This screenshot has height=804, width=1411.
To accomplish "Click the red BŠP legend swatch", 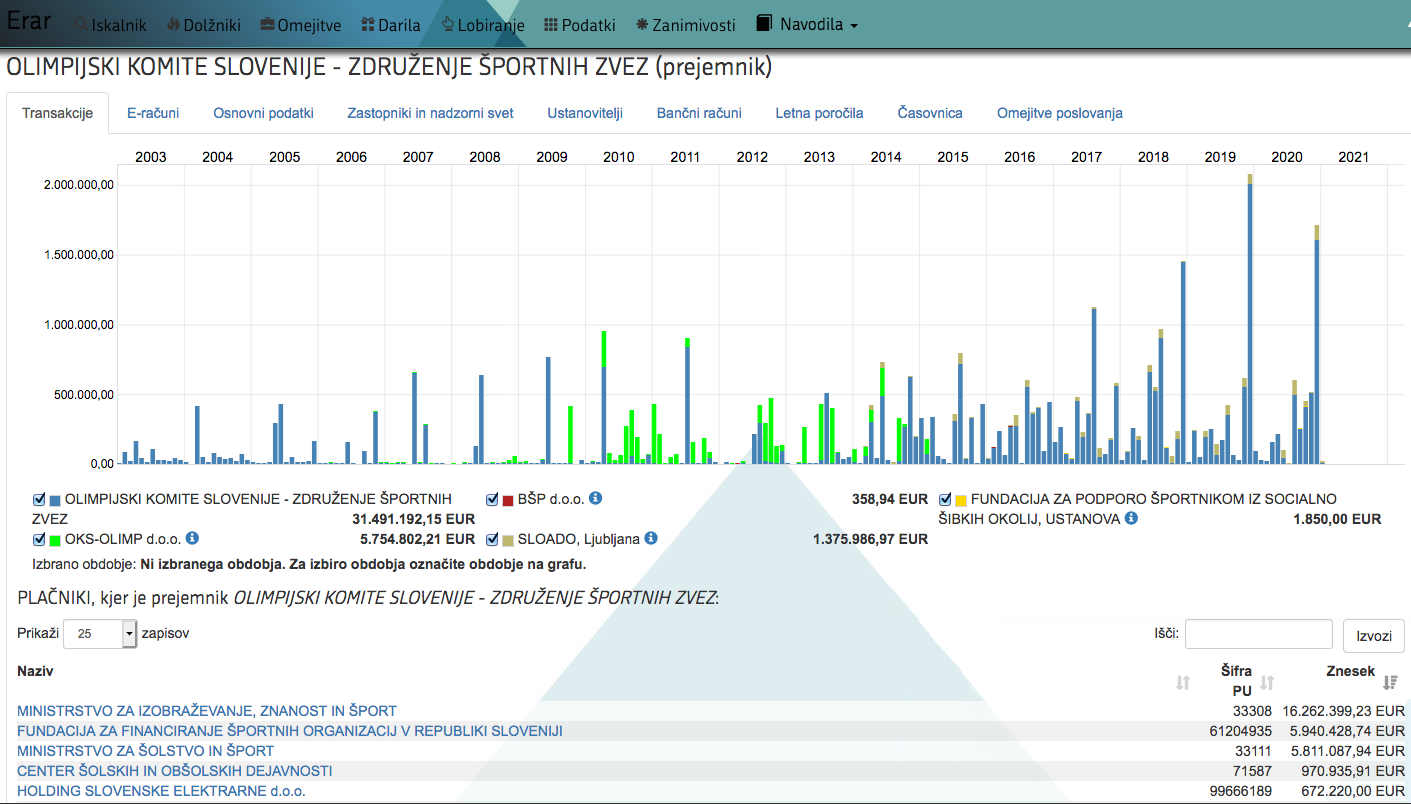I will [x=508, y=500].
